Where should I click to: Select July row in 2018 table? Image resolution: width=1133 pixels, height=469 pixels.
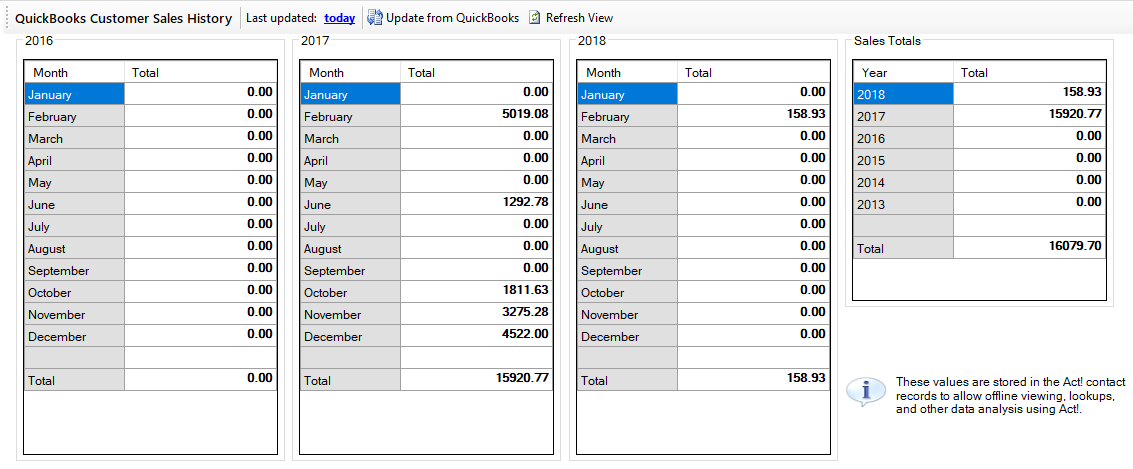pyautogui.click(x=704, y=226)
